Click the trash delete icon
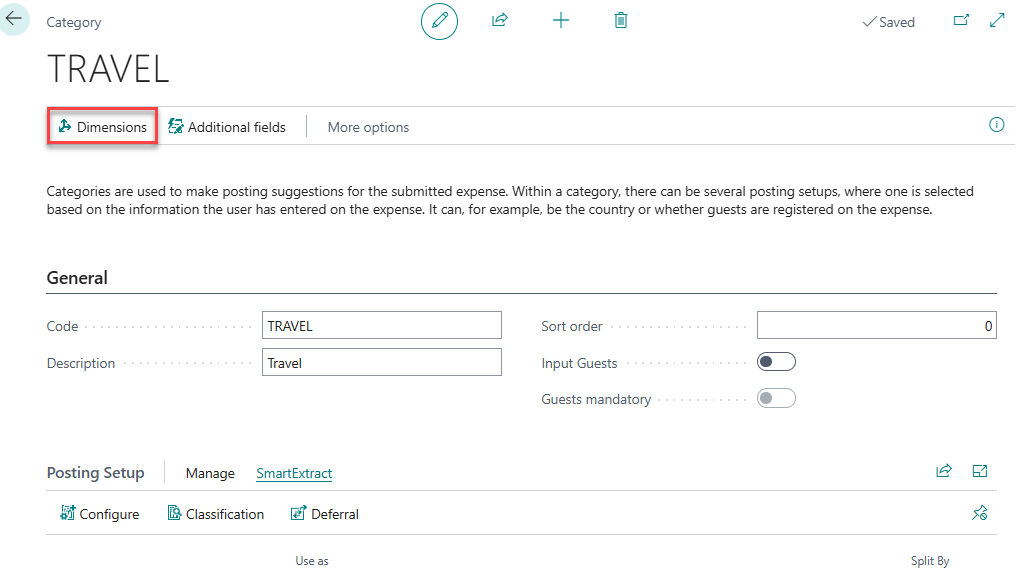The height and width of the screenshot is (568, 1034). click(621, 21)
